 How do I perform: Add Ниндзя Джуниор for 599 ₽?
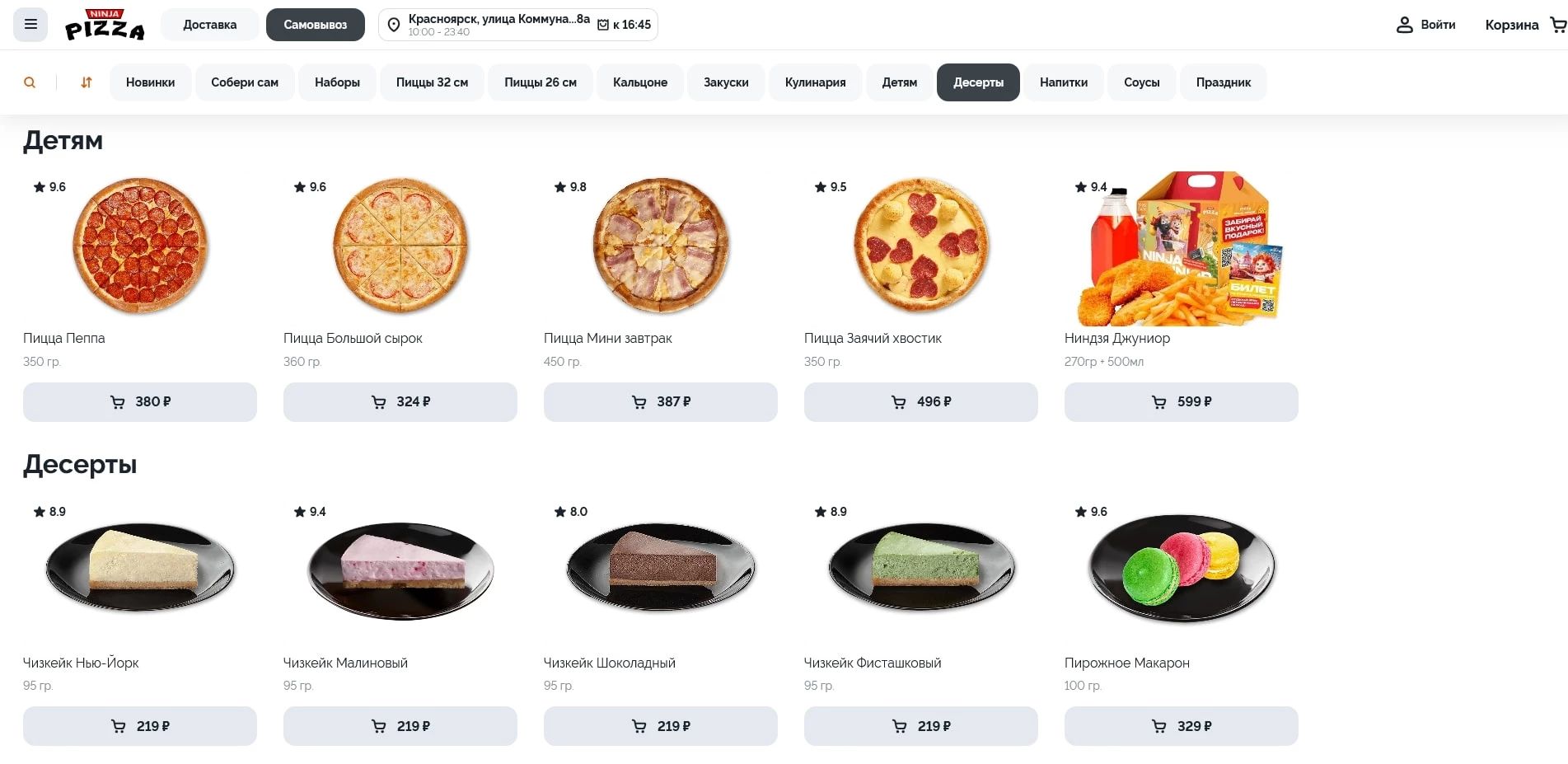click(1181, 402)
